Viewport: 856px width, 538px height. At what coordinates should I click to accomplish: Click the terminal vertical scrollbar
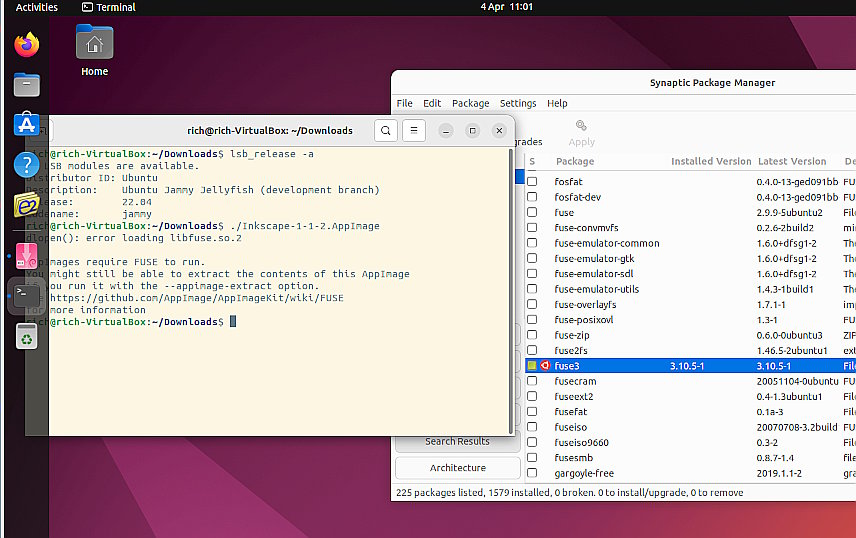(x=510, y=291)
